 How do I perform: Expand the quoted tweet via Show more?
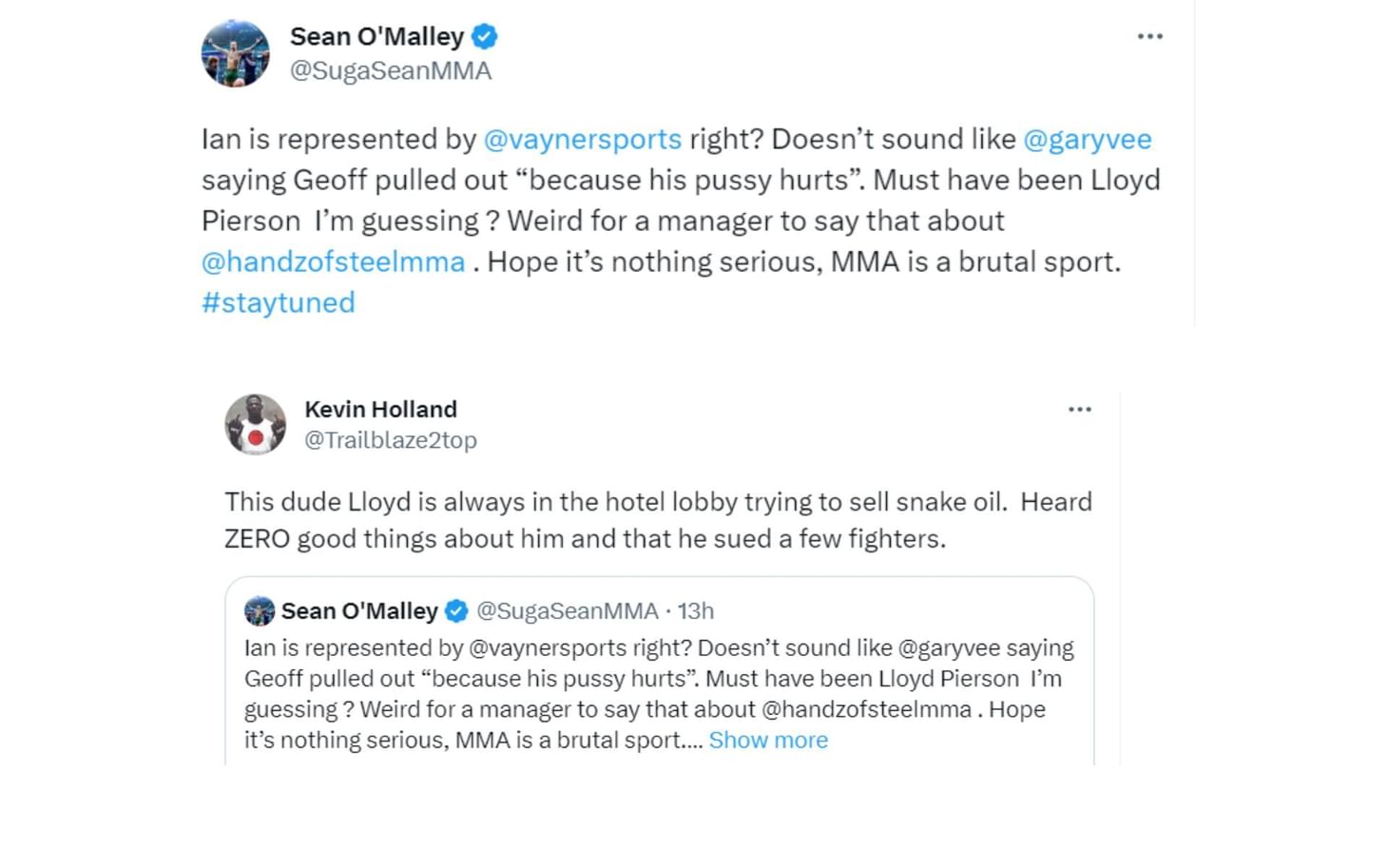pyautogui.click(x=769, y=740)
